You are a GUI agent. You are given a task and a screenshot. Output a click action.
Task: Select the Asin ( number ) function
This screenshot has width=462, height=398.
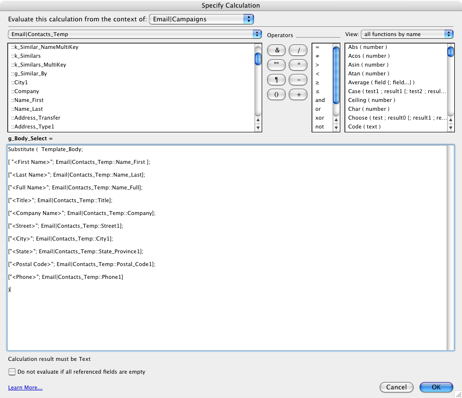click(x=396, y=65)
